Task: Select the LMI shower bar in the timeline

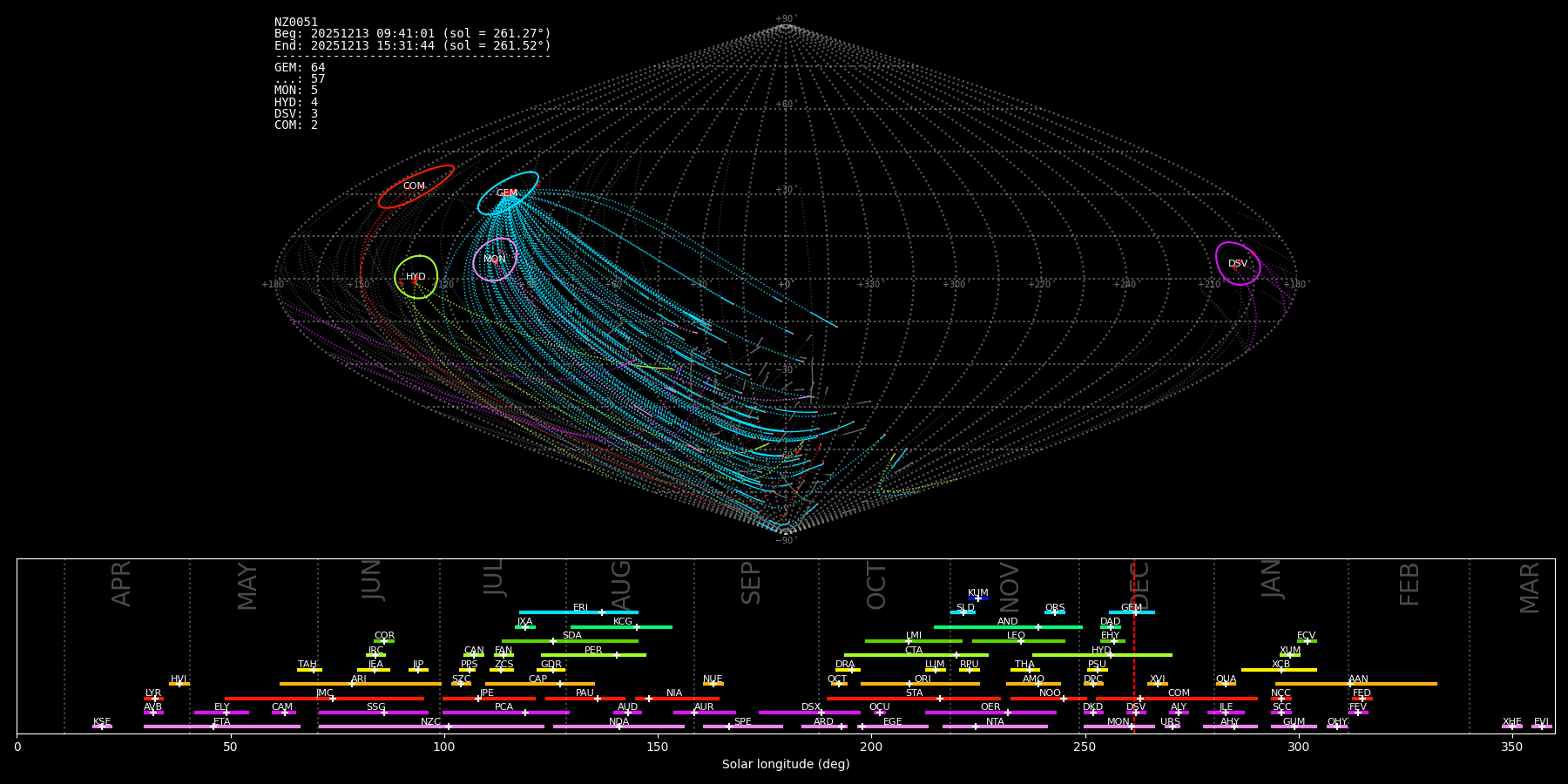Action: click(x=914, y=641)
